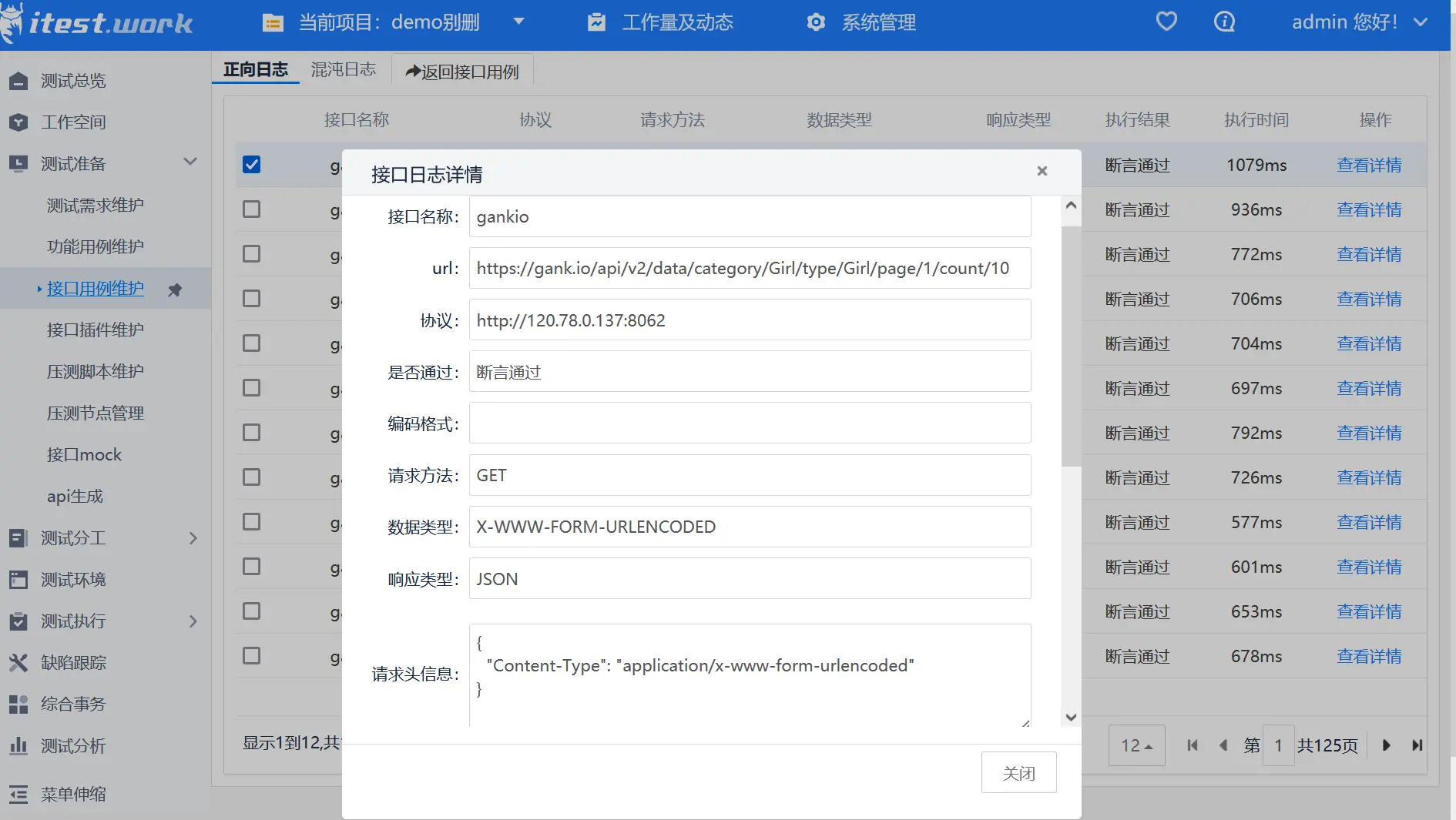1456x820 pixels.
Task: Open 接口插件维护 menu item
Action: coord(95,330)
